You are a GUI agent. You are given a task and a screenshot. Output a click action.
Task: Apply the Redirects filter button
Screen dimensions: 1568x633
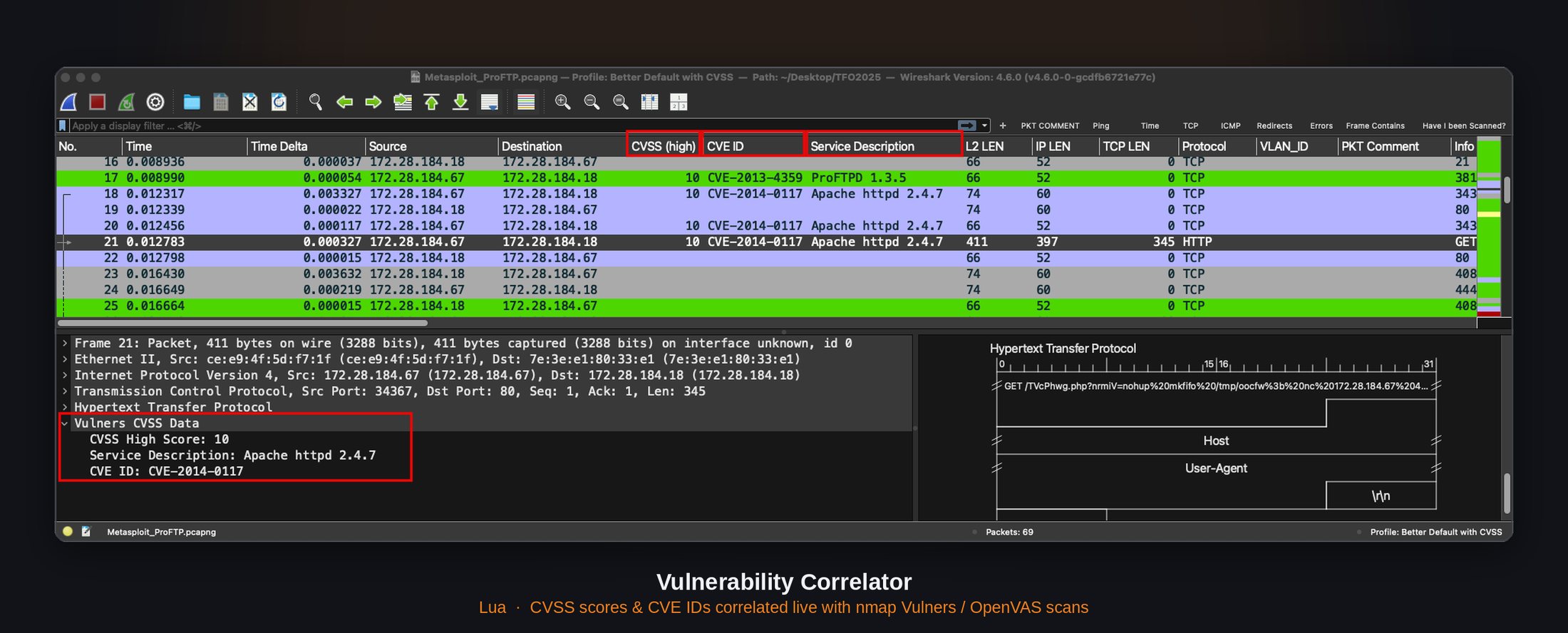pos(1274,125)
